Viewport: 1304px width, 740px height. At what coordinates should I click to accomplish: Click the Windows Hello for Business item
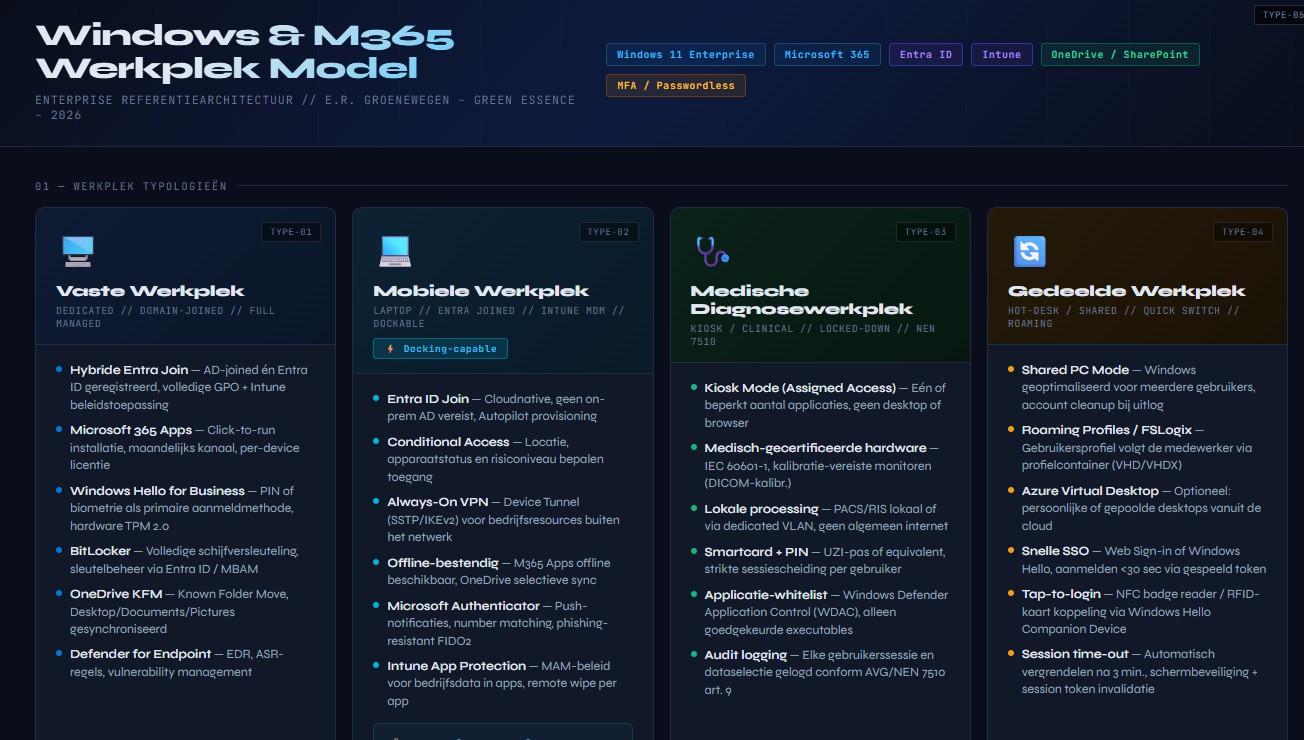click(184, 508)
